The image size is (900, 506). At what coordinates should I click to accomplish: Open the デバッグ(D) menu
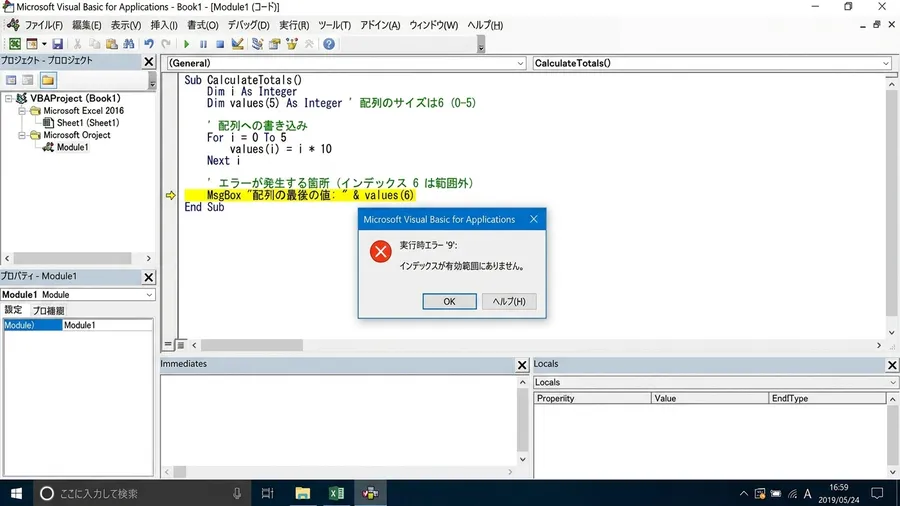248,25
